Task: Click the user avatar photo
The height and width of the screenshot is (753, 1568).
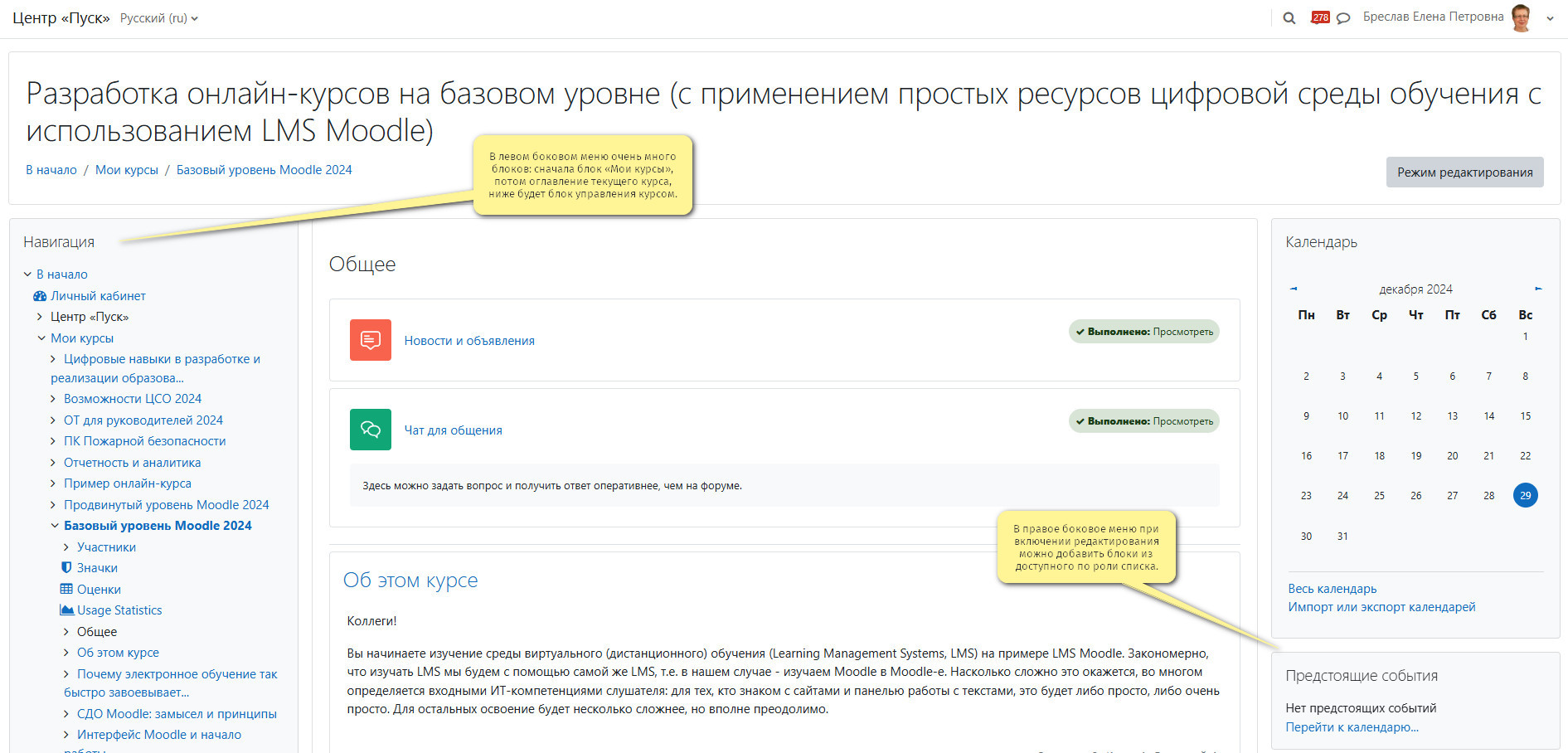Action: tap(1521, 18)
